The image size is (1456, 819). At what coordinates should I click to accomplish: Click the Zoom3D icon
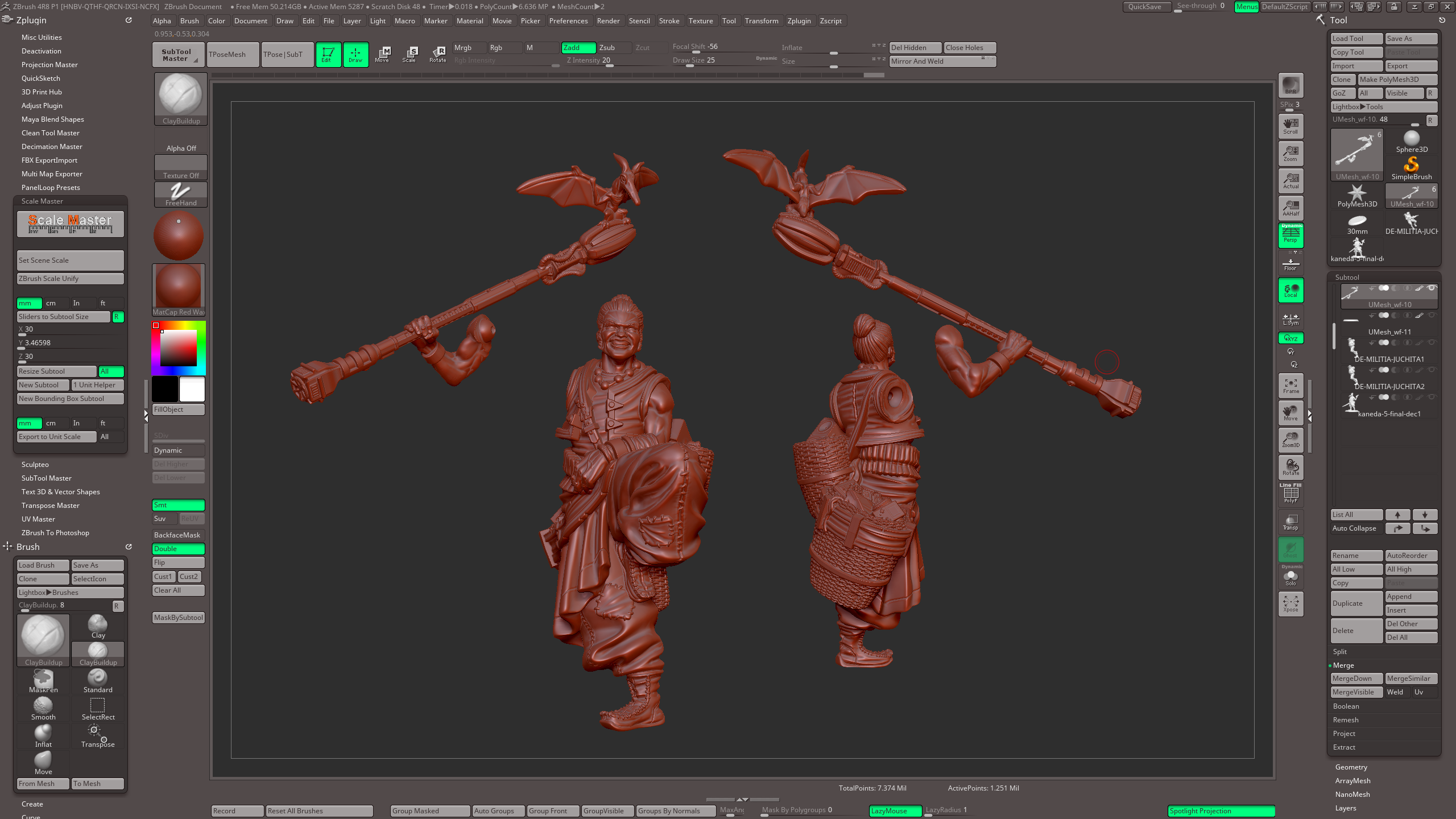pyautogui.click(x=1290, y=440)
